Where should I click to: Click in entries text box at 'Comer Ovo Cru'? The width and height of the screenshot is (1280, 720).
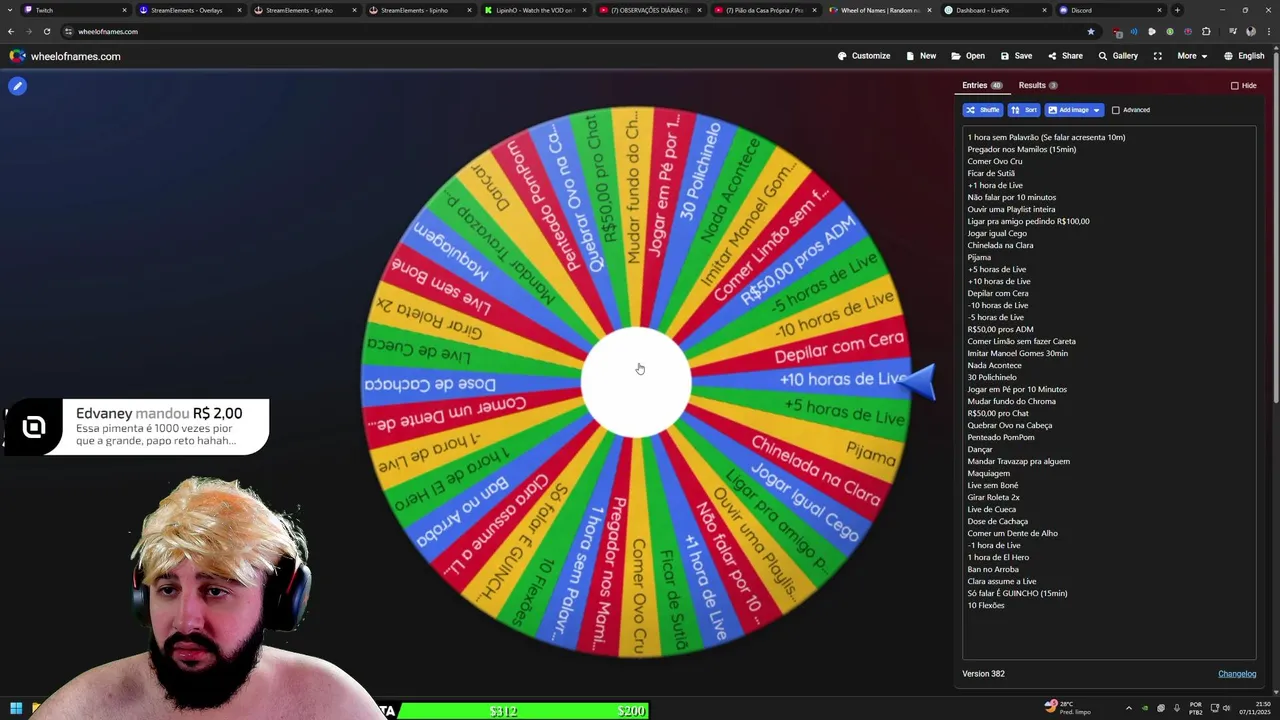click(x=994, y=161)
